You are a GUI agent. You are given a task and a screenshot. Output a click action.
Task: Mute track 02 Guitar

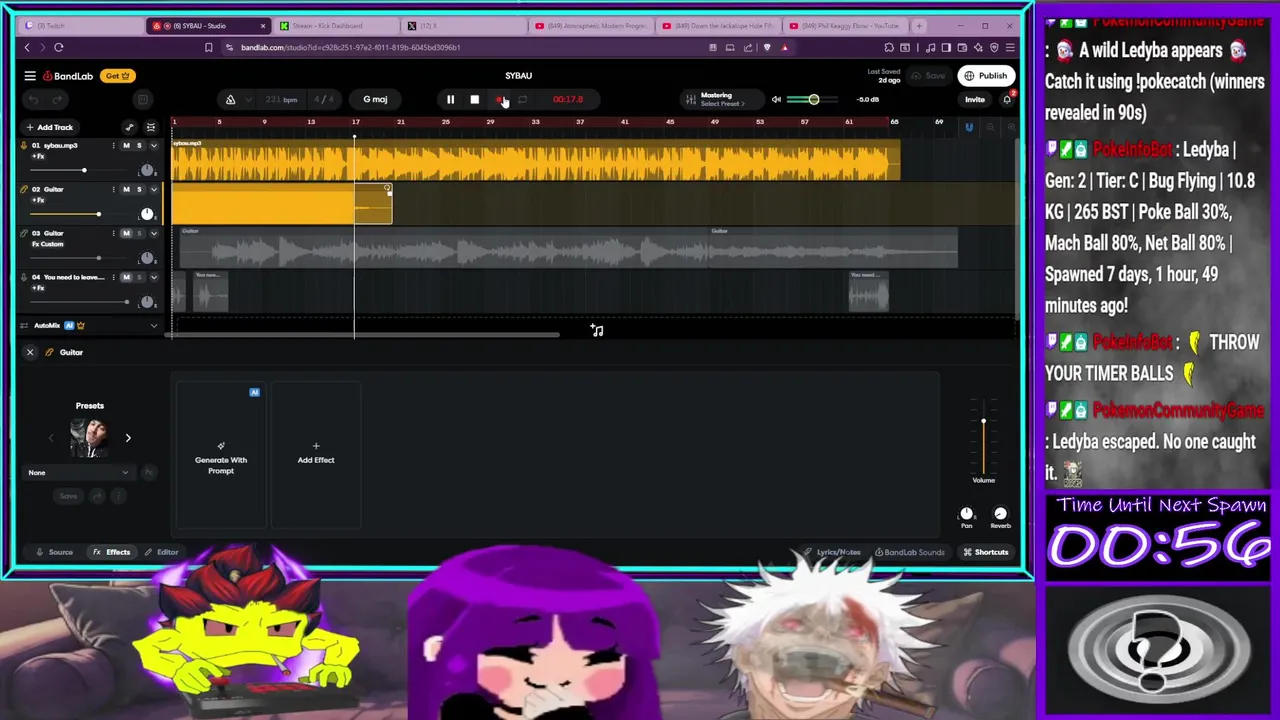[x=126, y=190]
